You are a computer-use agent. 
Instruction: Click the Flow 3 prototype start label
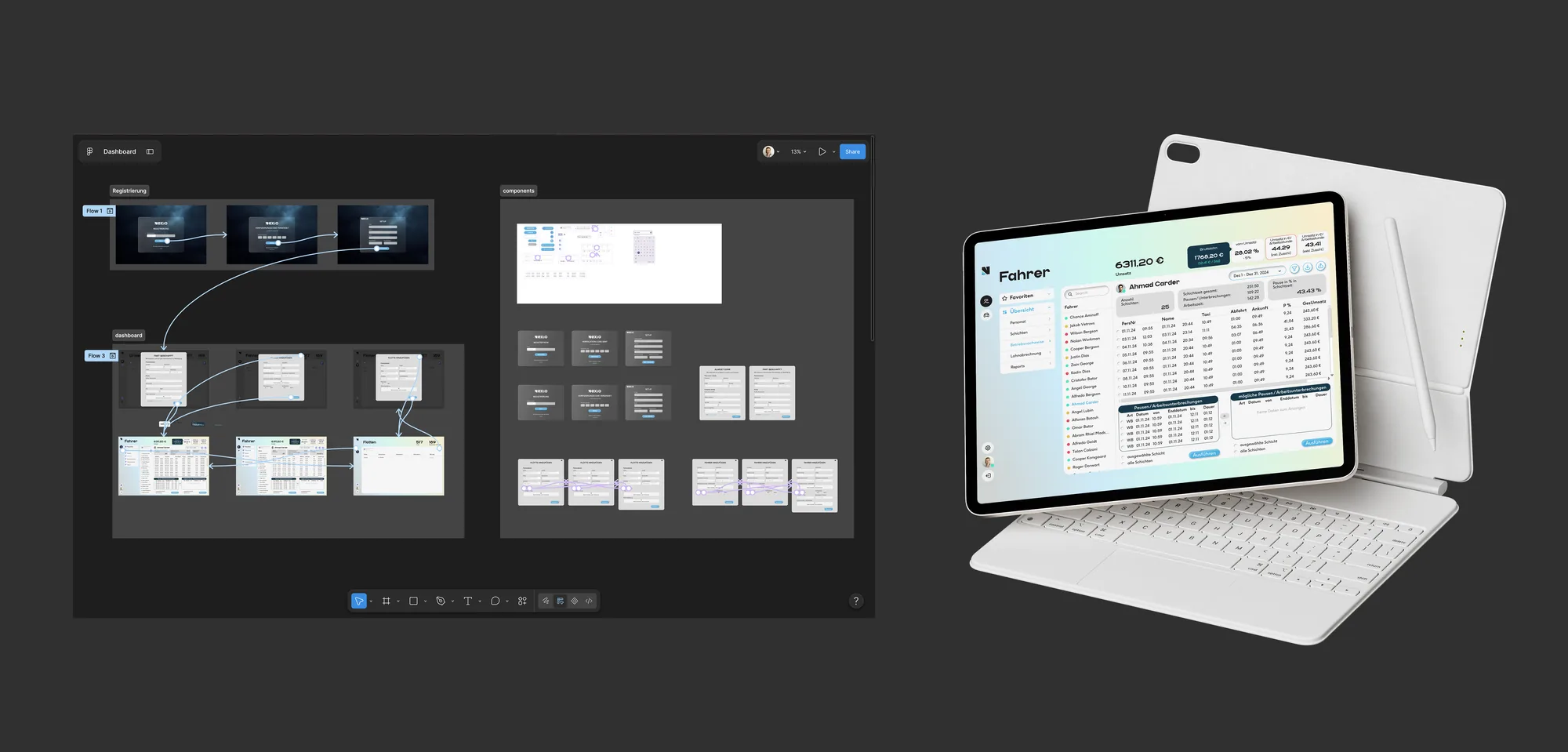101,356
